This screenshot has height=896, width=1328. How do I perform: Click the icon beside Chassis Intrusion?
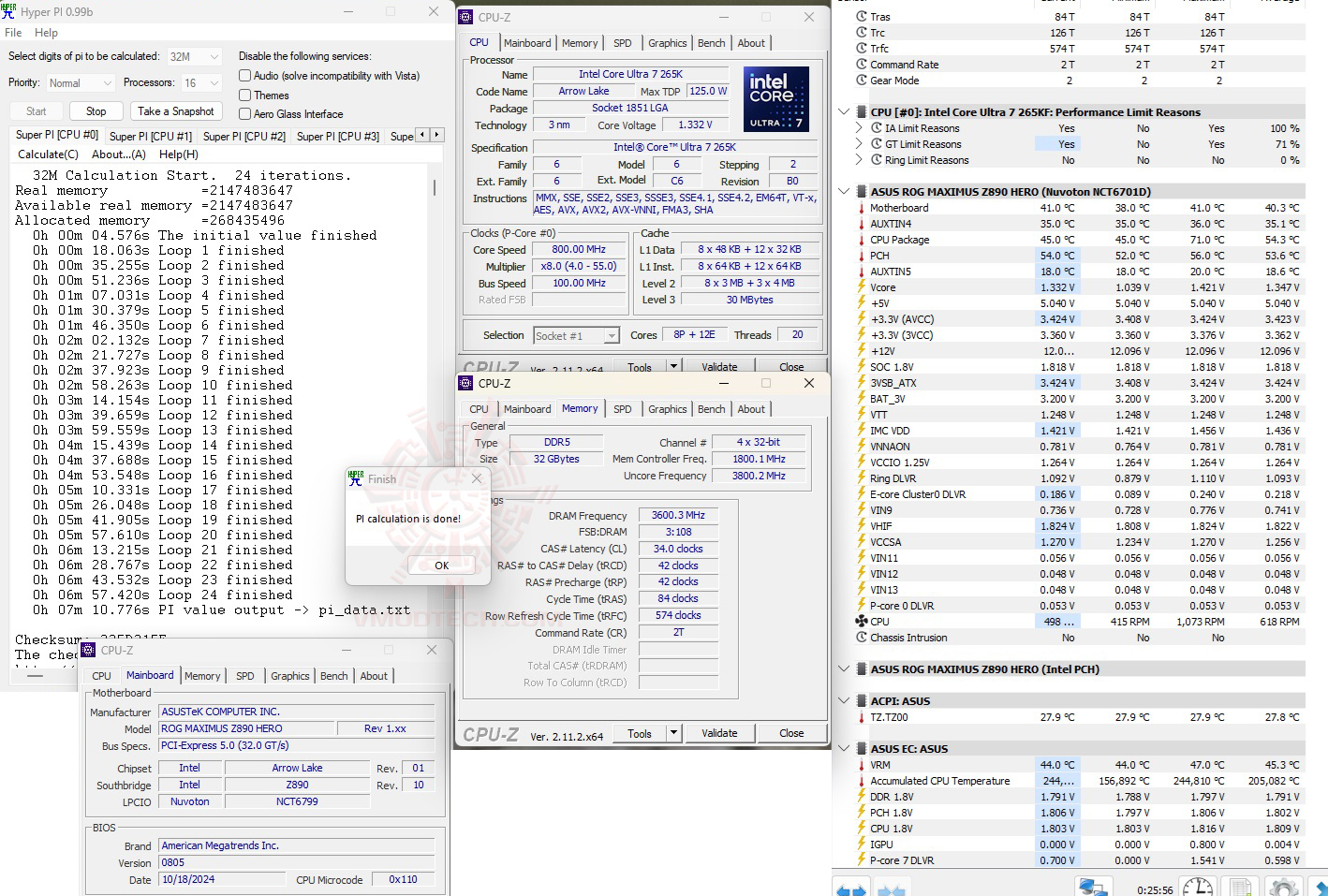click(862, 638)
